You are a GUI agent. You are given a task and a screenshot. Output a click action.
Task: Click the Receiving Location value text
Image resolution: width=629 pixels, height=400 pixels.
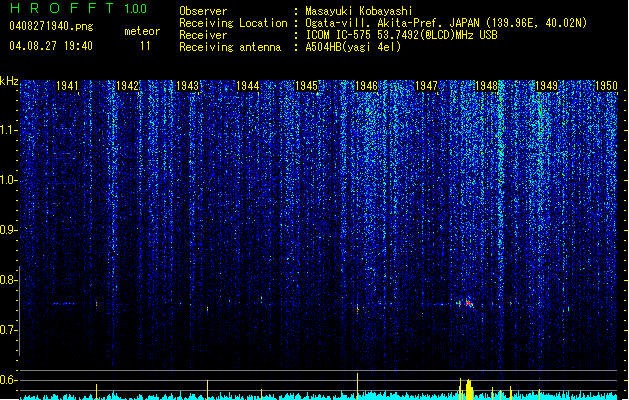(x=446, y=23)
